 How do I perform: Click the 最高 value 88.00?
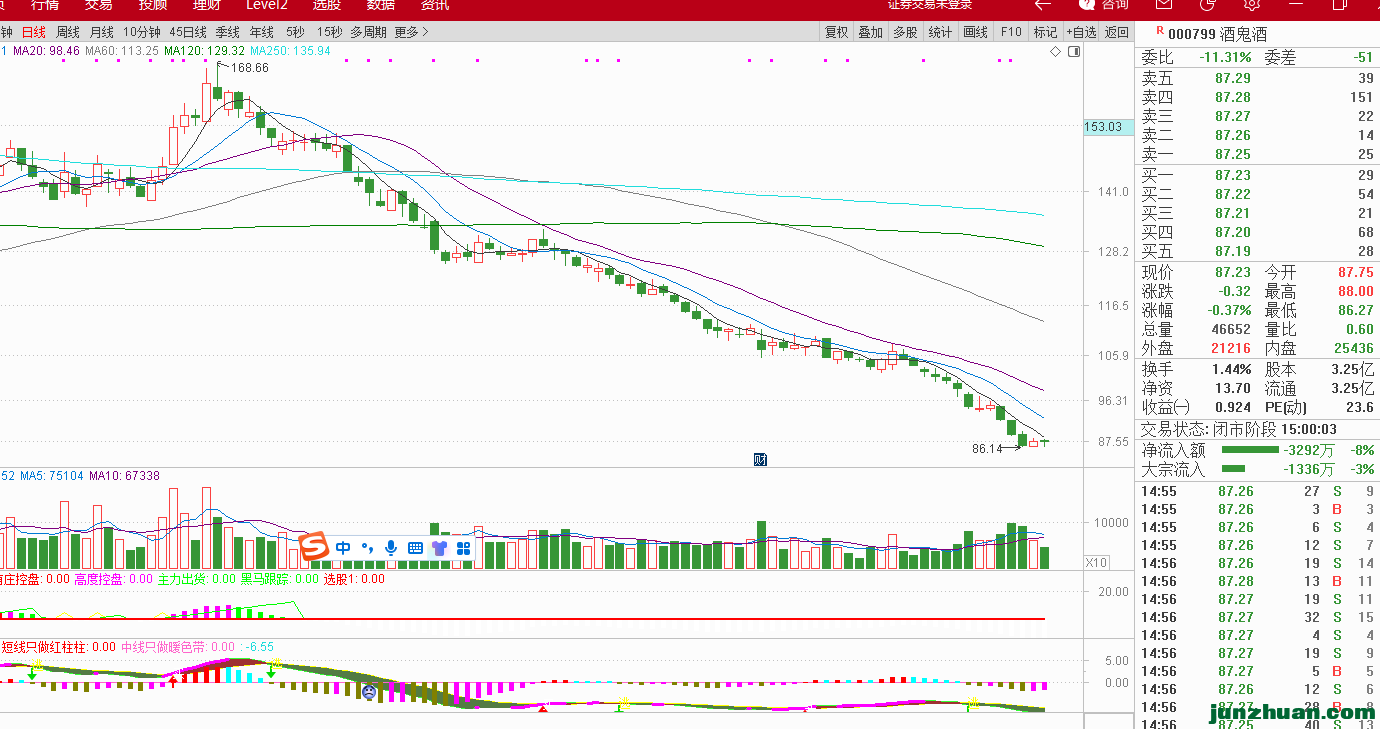(1356, 291)
